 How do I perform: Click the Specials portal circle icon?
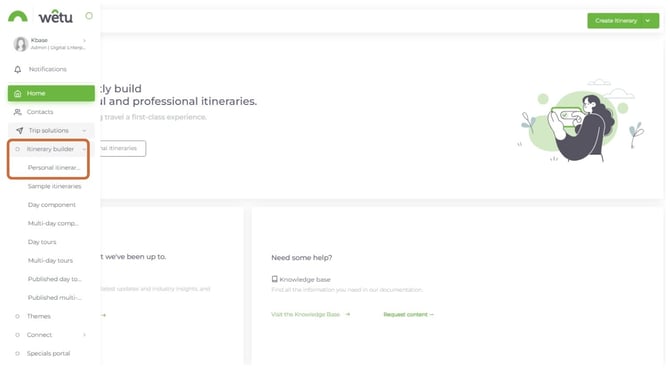[18, 354]
